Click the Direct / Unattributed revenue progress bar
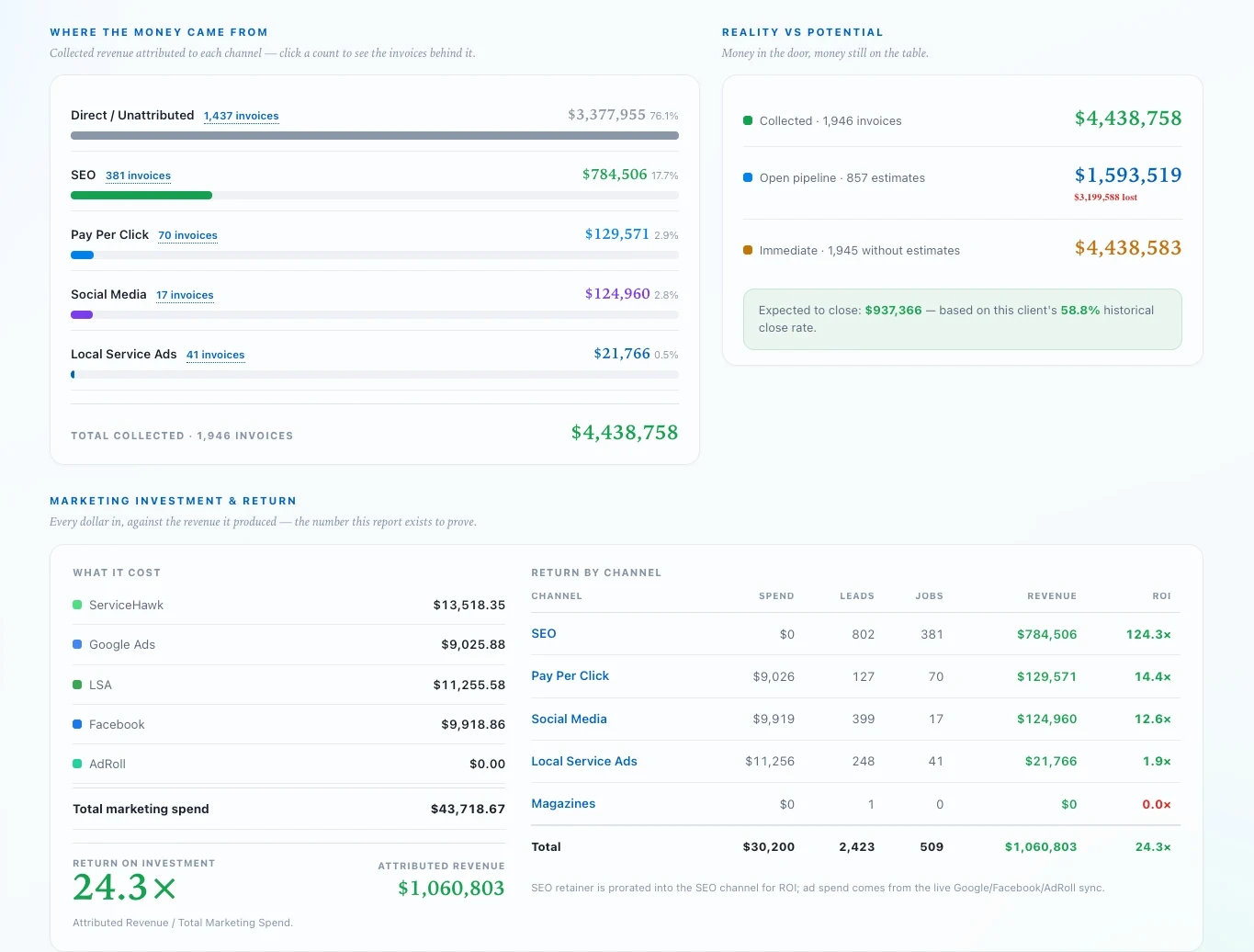1254x952 pixels. [375, 135]
